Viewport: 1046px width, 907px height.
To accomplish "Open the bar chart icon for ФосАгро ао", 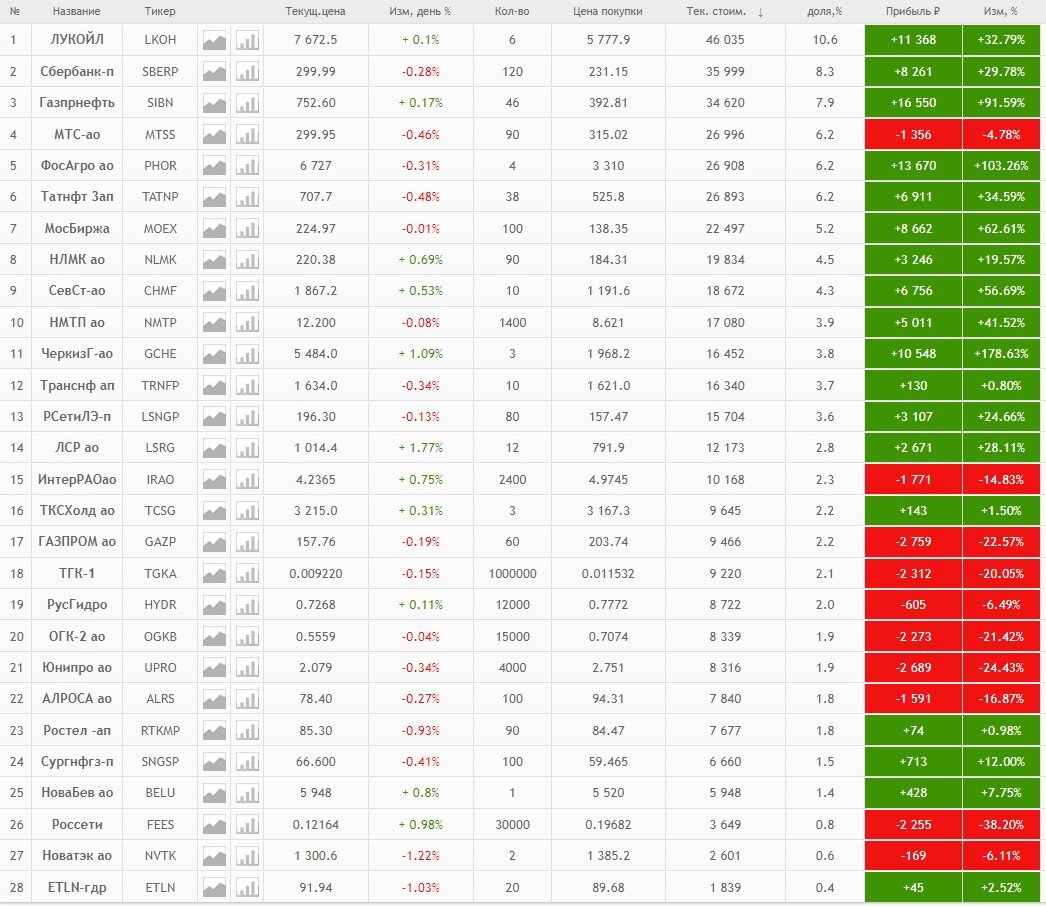I will [247, 165].
